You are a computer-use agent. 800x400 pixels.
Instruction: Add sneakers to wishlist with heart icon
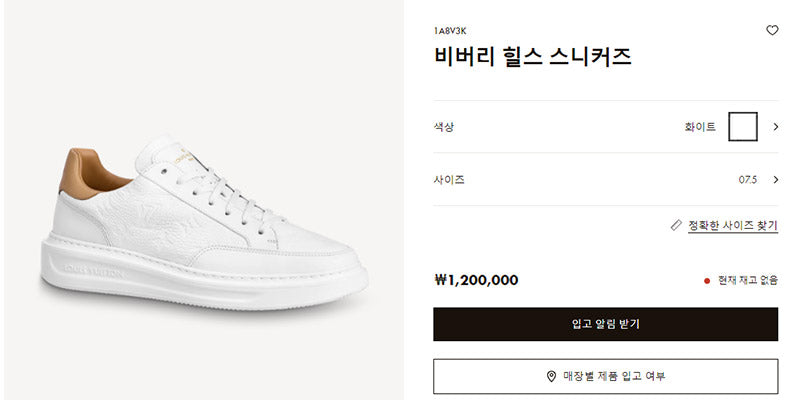point(772,31)
